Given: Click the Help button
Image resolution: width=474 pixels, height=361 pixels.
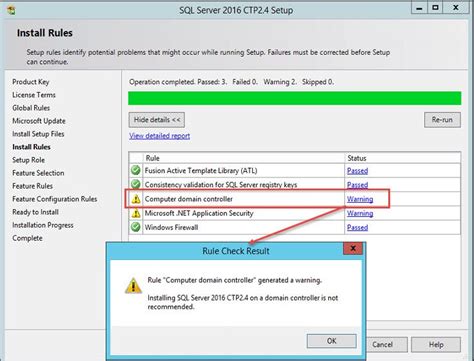Looking at the screenshot, I should click(x=436, y=344).
